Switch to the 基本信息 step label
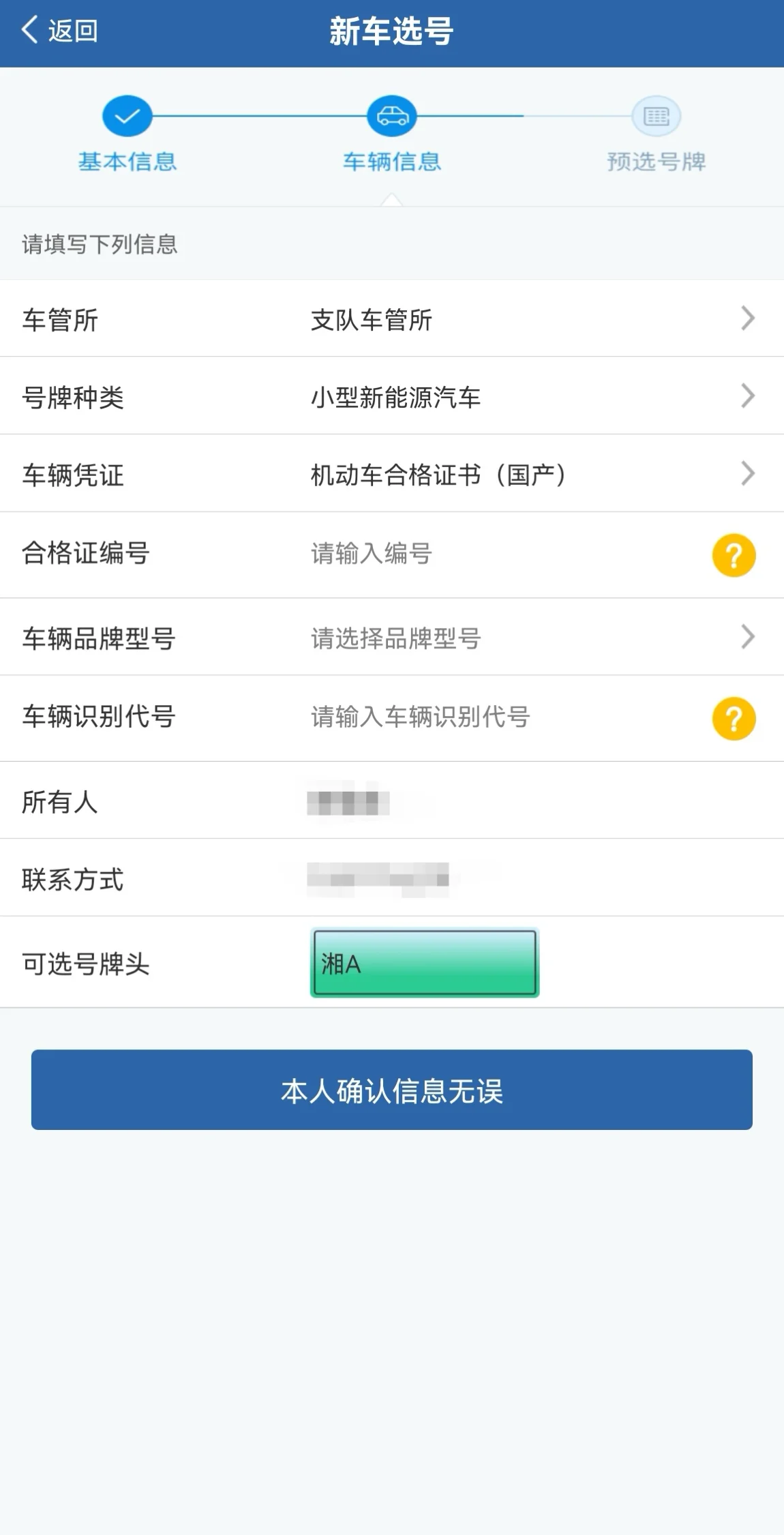This screenshot has width=784, height=1535. coord(127,162)
